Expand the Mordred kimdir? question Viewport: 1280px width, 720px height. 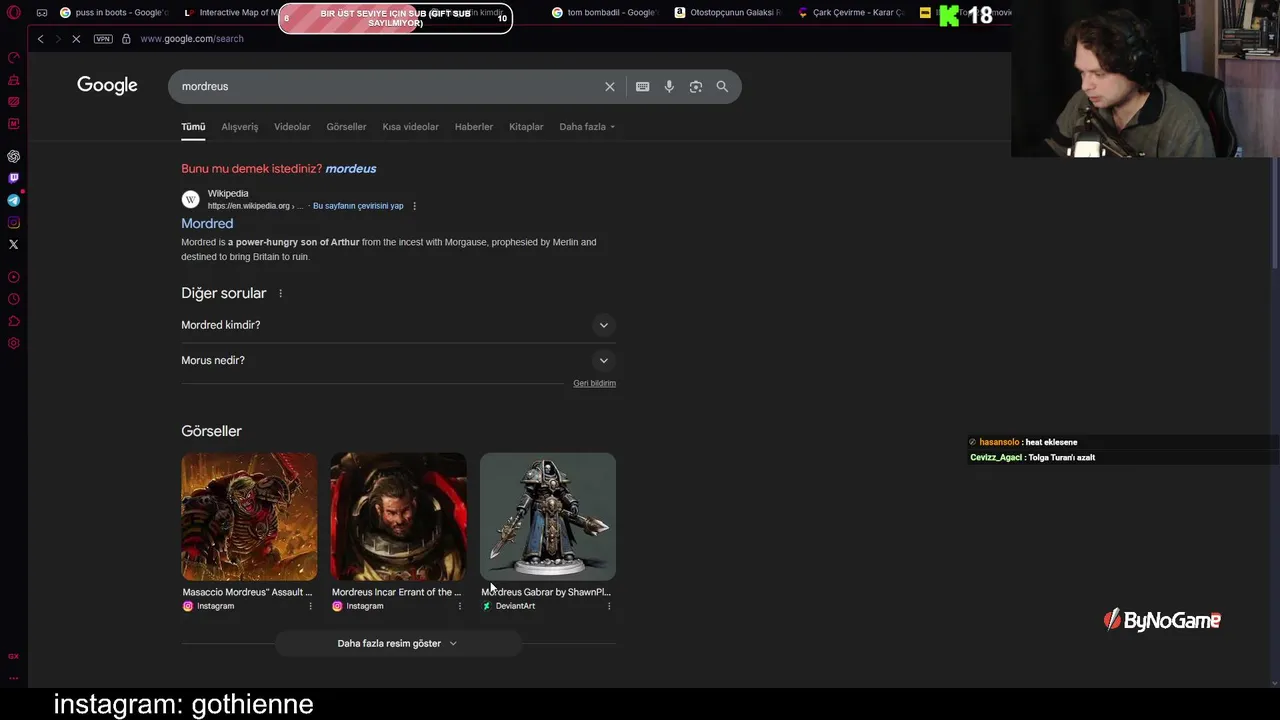click(x=398, y=325)
